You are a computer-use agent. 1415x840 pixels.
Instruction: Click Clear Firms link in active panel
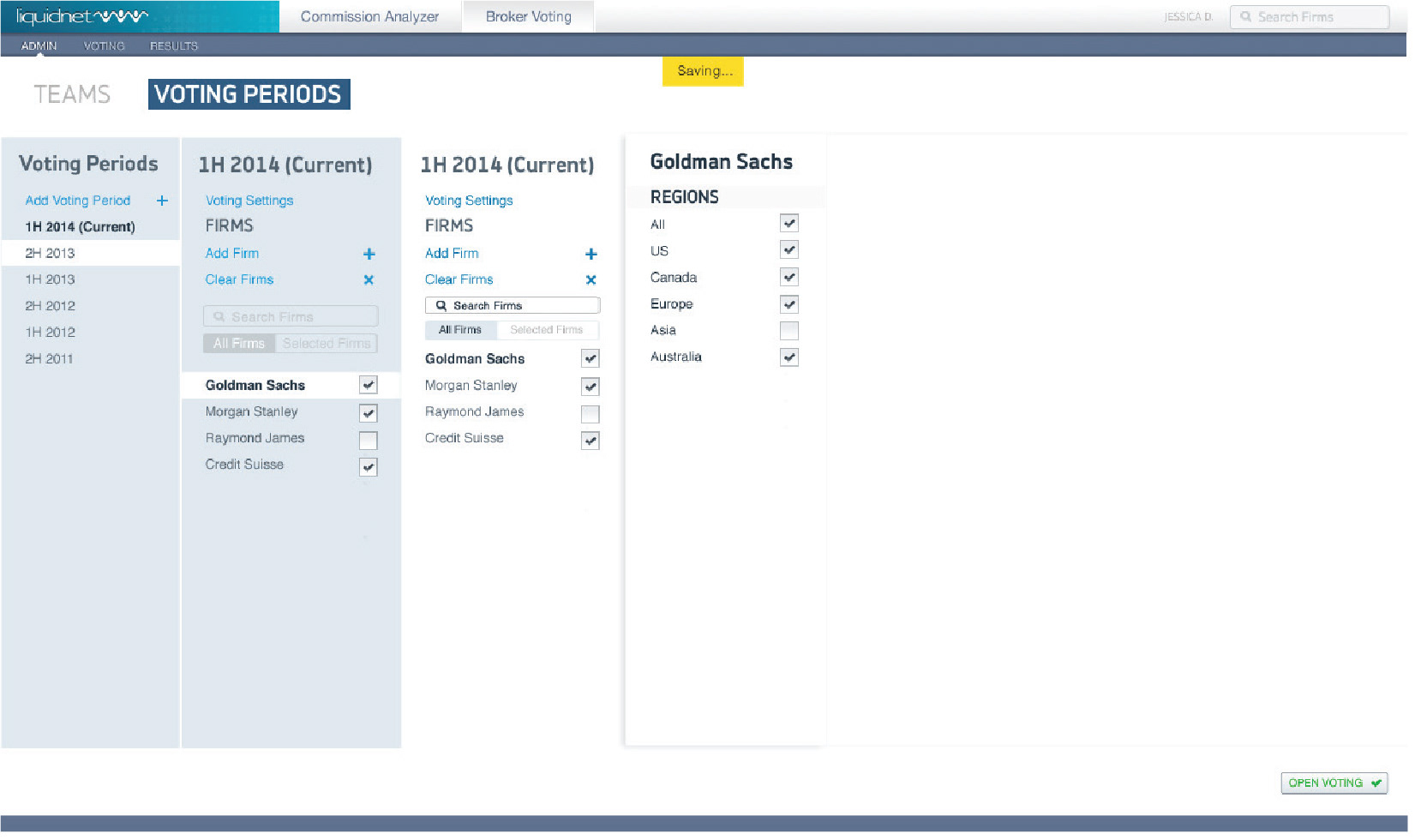461,281
